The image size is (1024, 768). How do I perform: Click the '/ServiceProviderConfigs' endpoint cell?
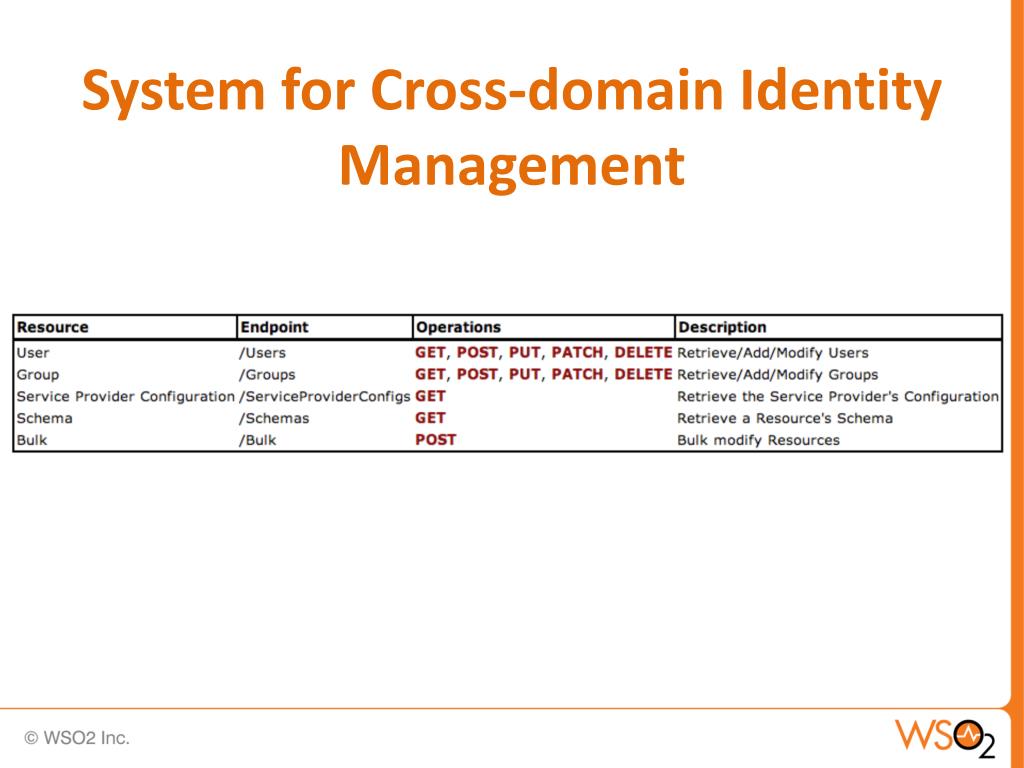point(325,396)
